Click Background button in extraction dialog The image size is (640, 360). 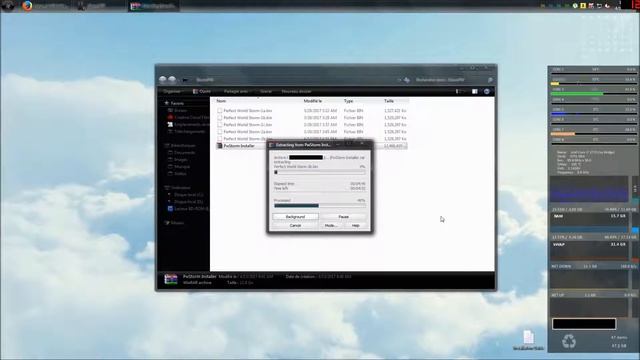[x=296, y=217]
